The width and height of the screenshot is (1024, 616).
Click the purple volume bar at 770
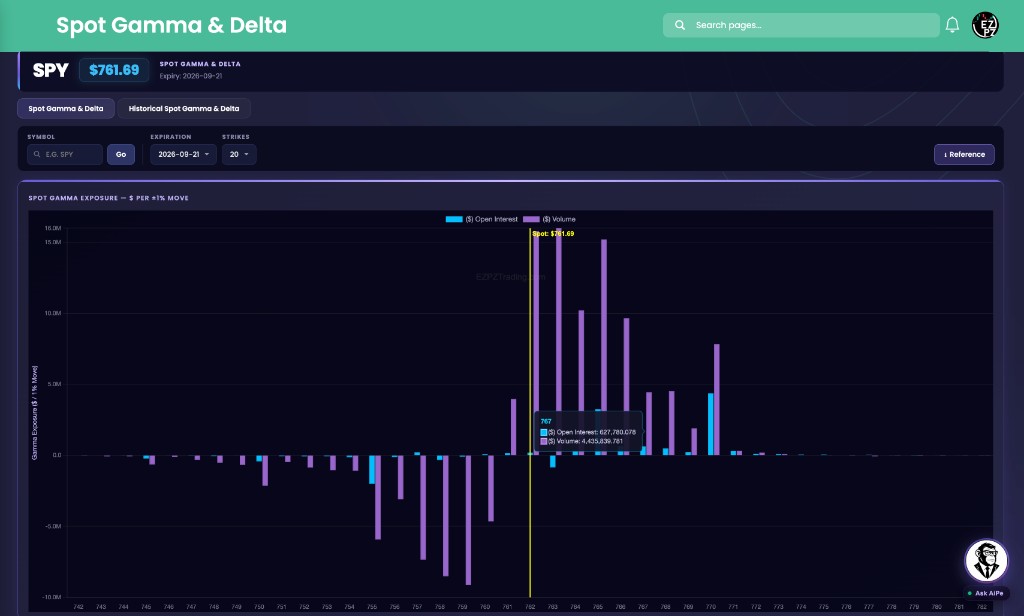click(x=716, y=399)
